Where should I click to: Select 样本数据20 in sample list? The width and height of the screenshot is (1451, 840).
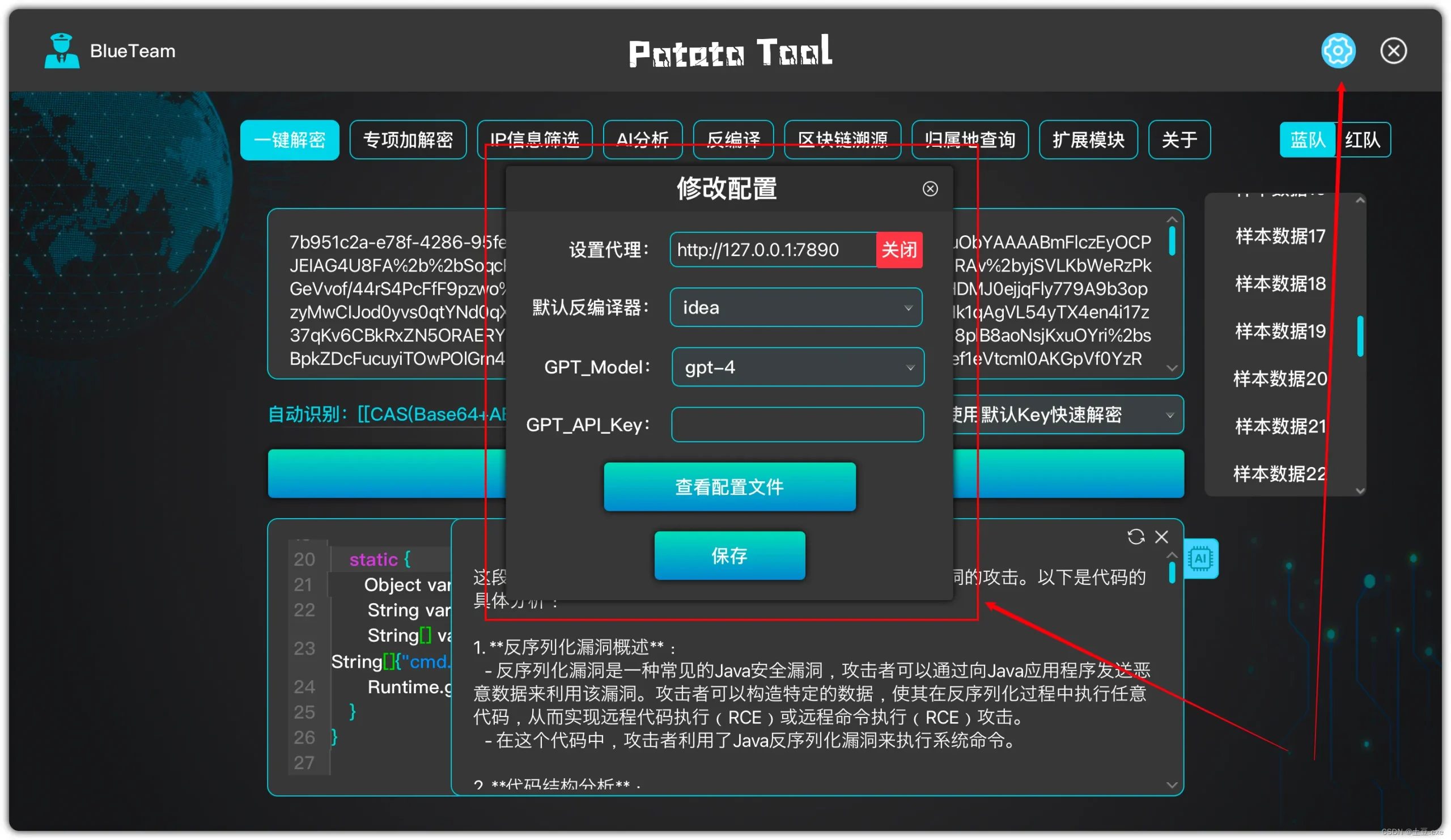pyautogui.click(x=1280, y=379)
